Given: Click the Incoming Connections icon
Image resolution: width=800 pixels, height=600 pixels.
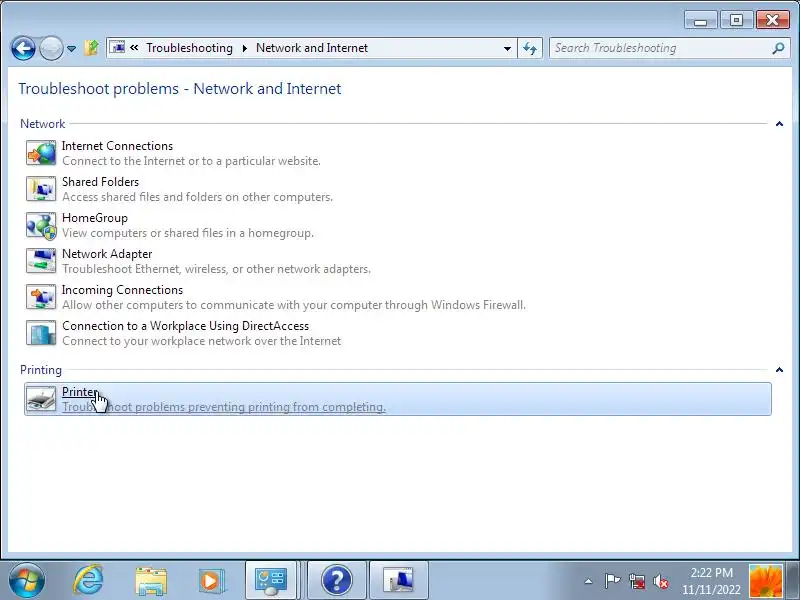Looking at the screenshot, I should pos(41,297).
